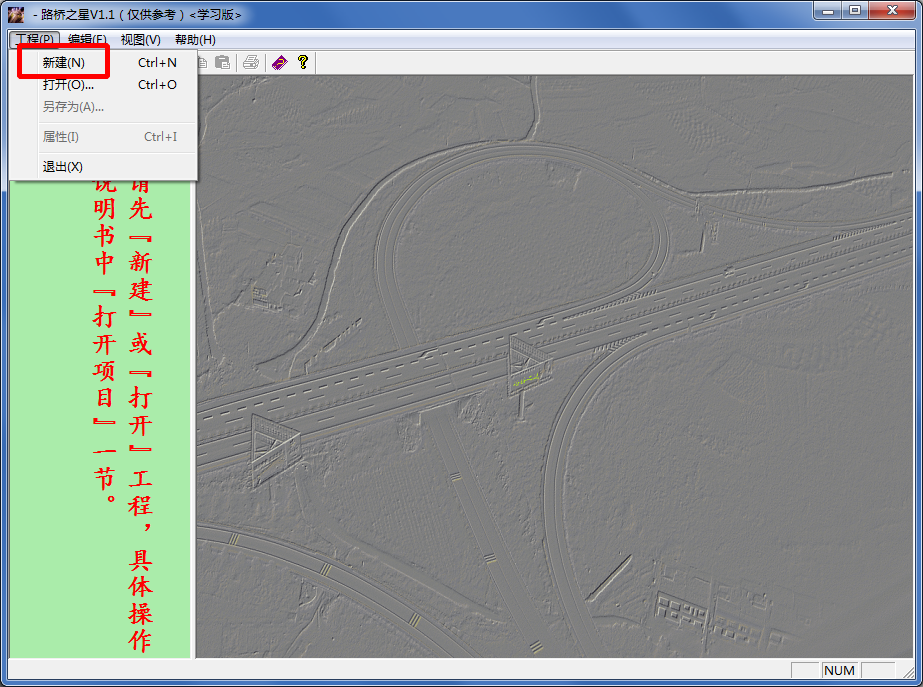Choose 打开(O)... from the project menu
The width and height of the screenshot is (923, 687).
coord(68,85)
